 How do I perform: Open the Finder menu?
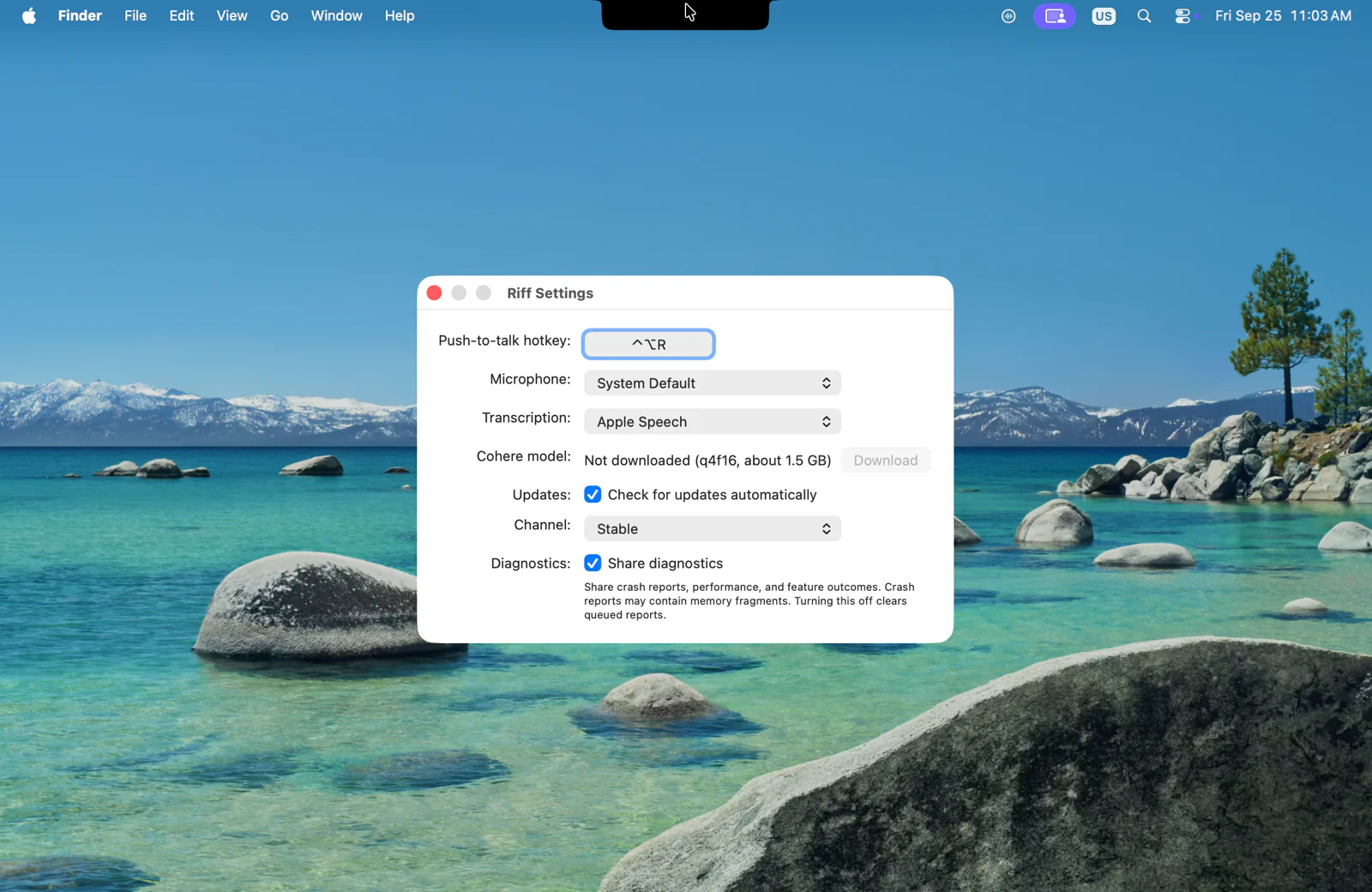[80, 15]
